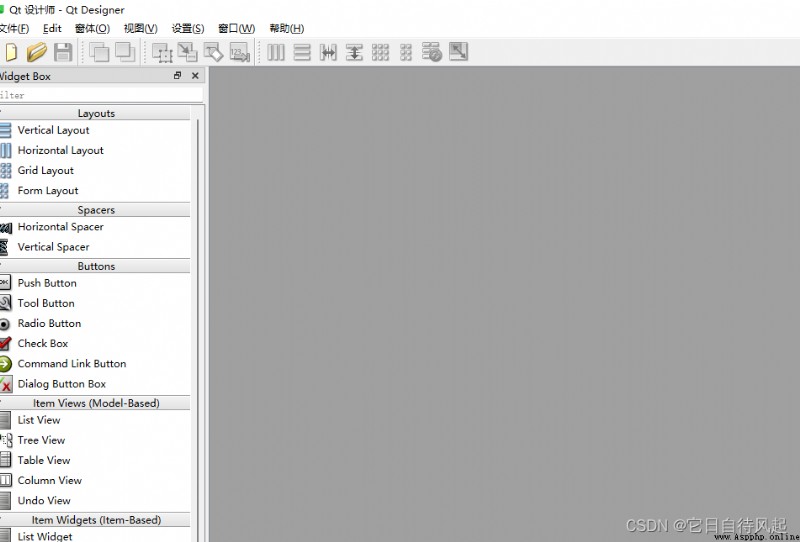Open the 视图(V) menu
800x542 pixels.
[141, 29]
